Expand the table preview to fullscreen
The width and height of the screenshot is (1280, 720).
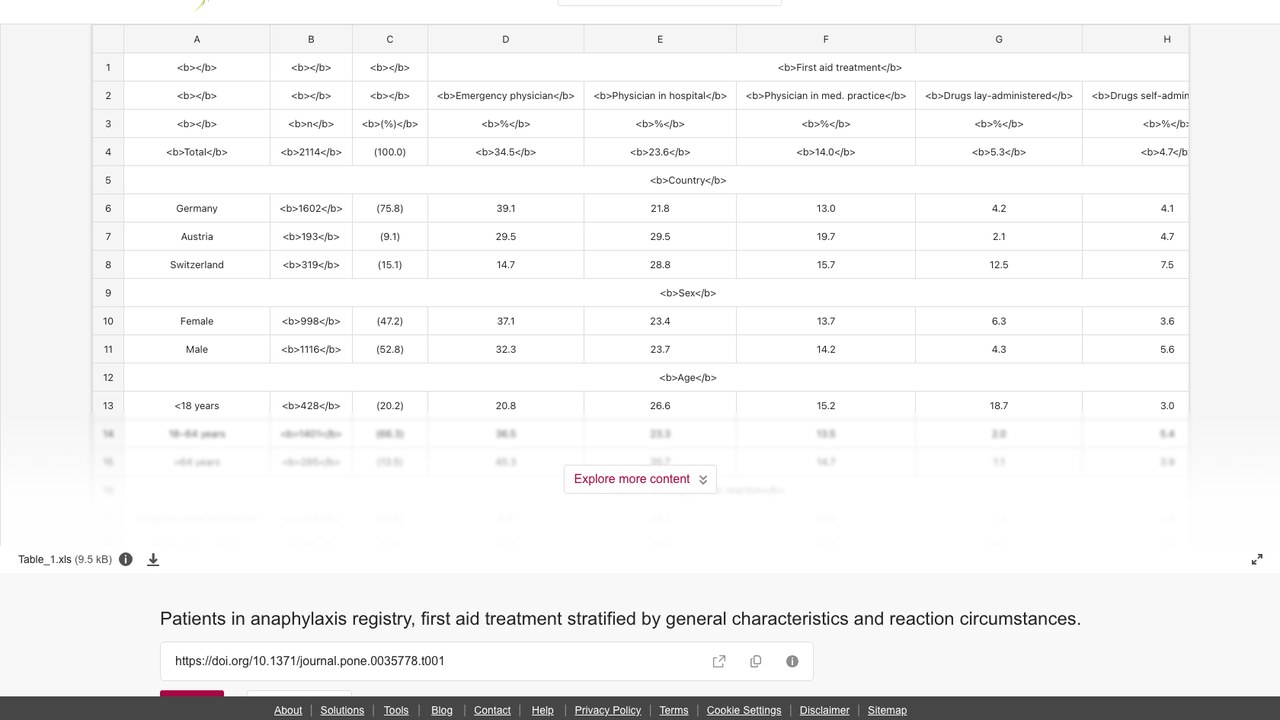tap(1257, 559)
